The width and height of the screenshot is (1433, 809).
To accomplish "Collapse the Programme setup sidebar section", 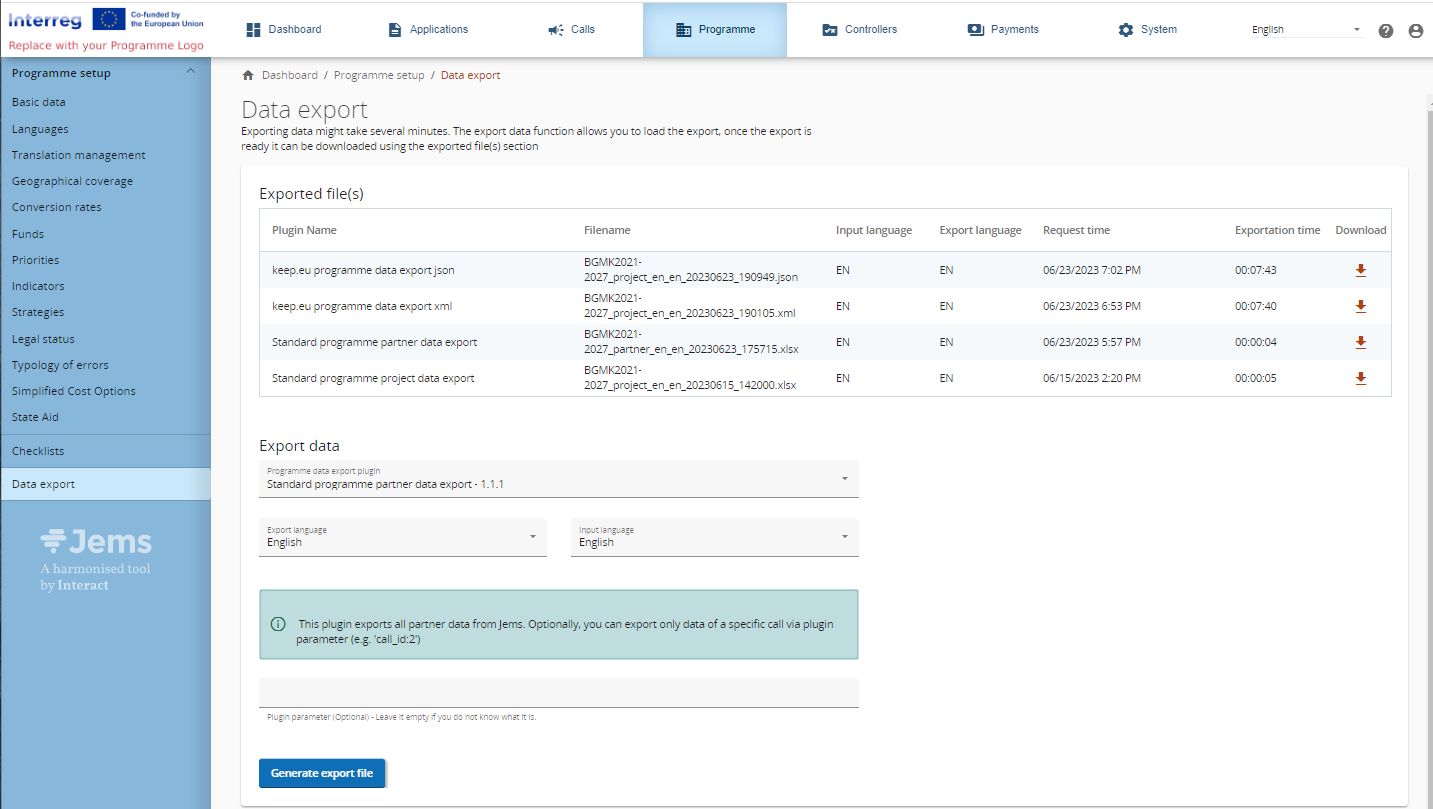I will (x=191, y=72).
